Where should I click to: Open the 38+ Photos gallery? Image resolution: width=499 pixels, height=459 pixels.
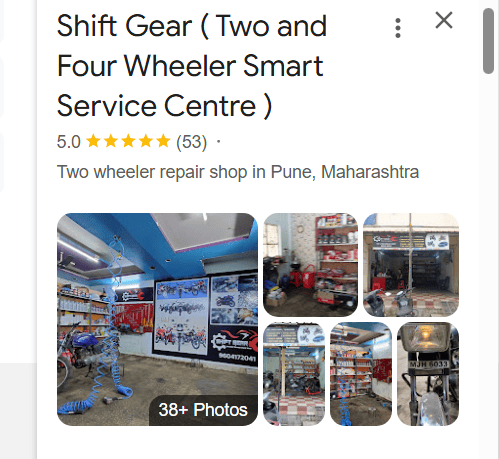(x=203, y=410)
